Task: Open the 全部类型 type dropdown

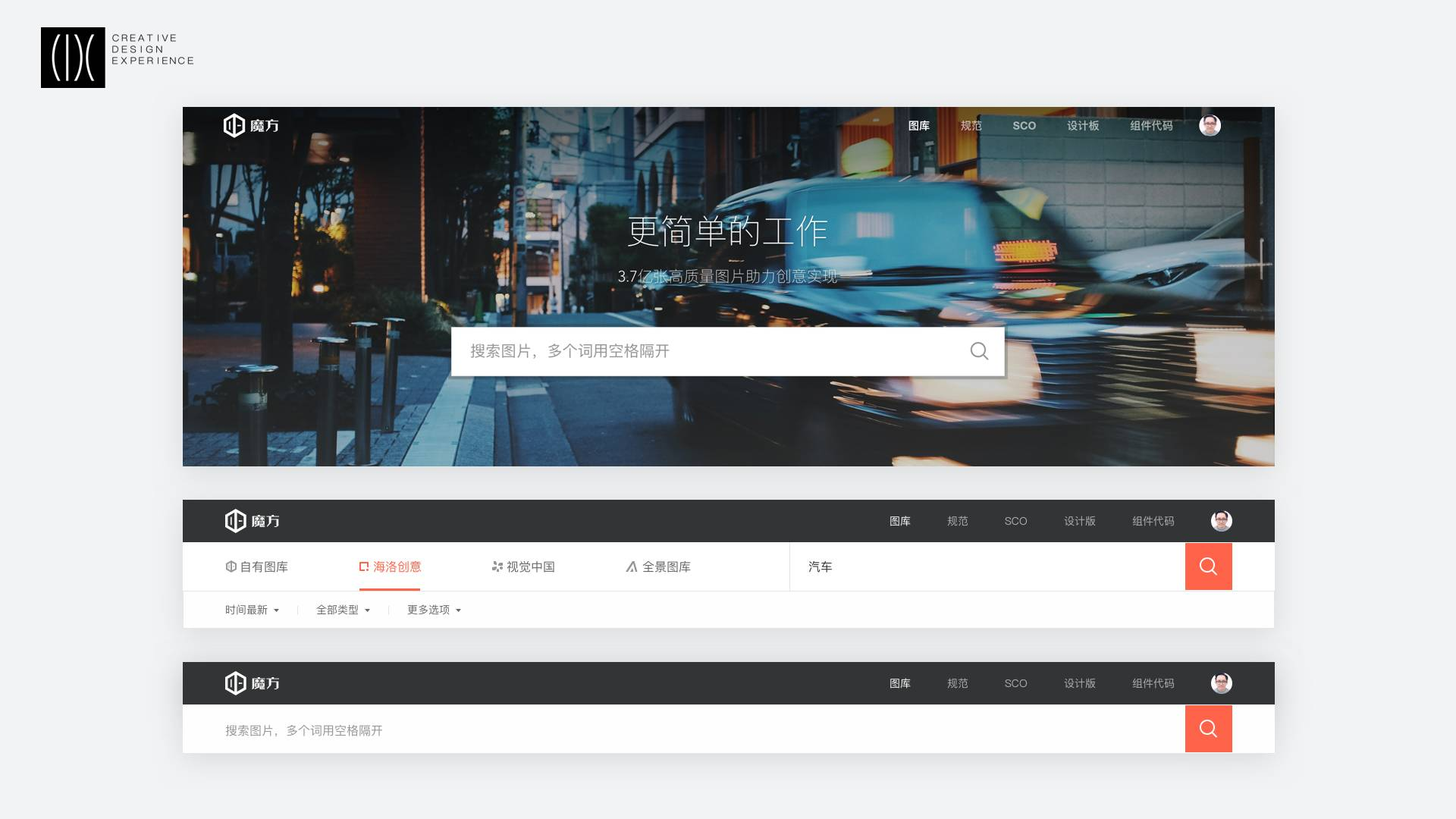Action: click(343, 610)
